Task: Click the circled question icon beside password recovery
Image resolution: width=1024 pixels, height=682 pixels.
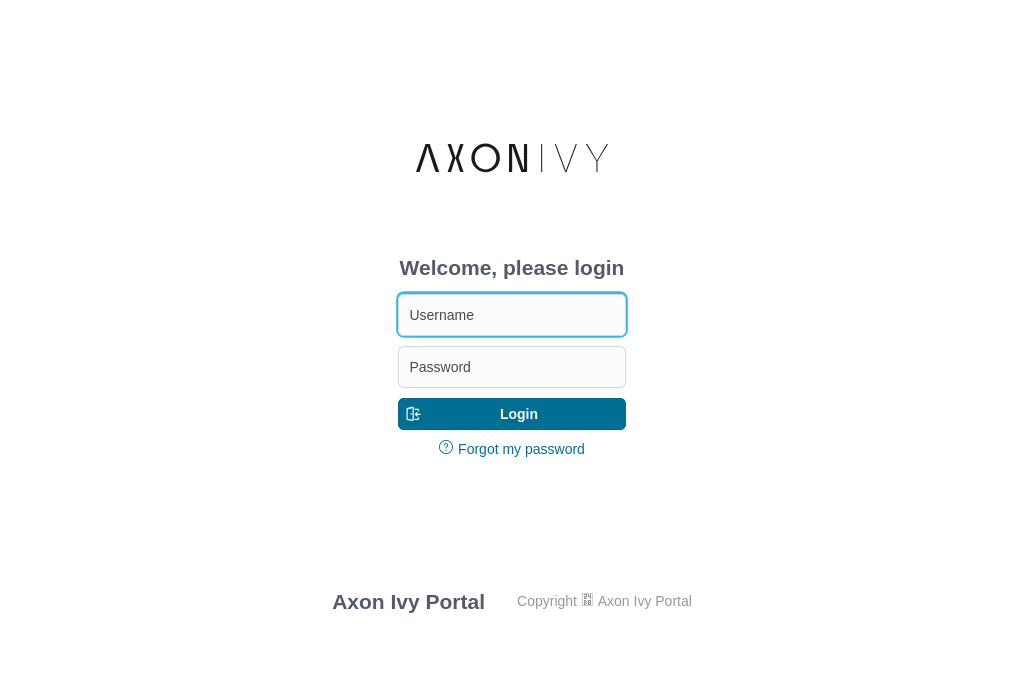Action: (x=446, y=447)
